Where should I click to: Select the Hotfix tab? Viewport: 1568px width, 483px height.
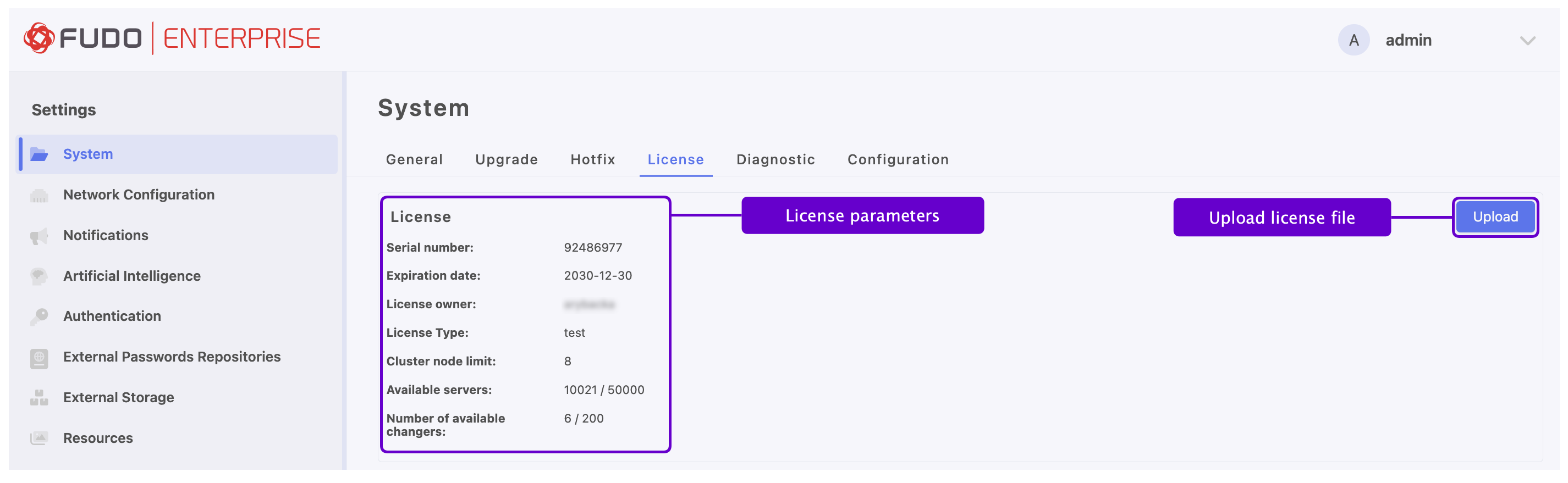coord(592,159)
